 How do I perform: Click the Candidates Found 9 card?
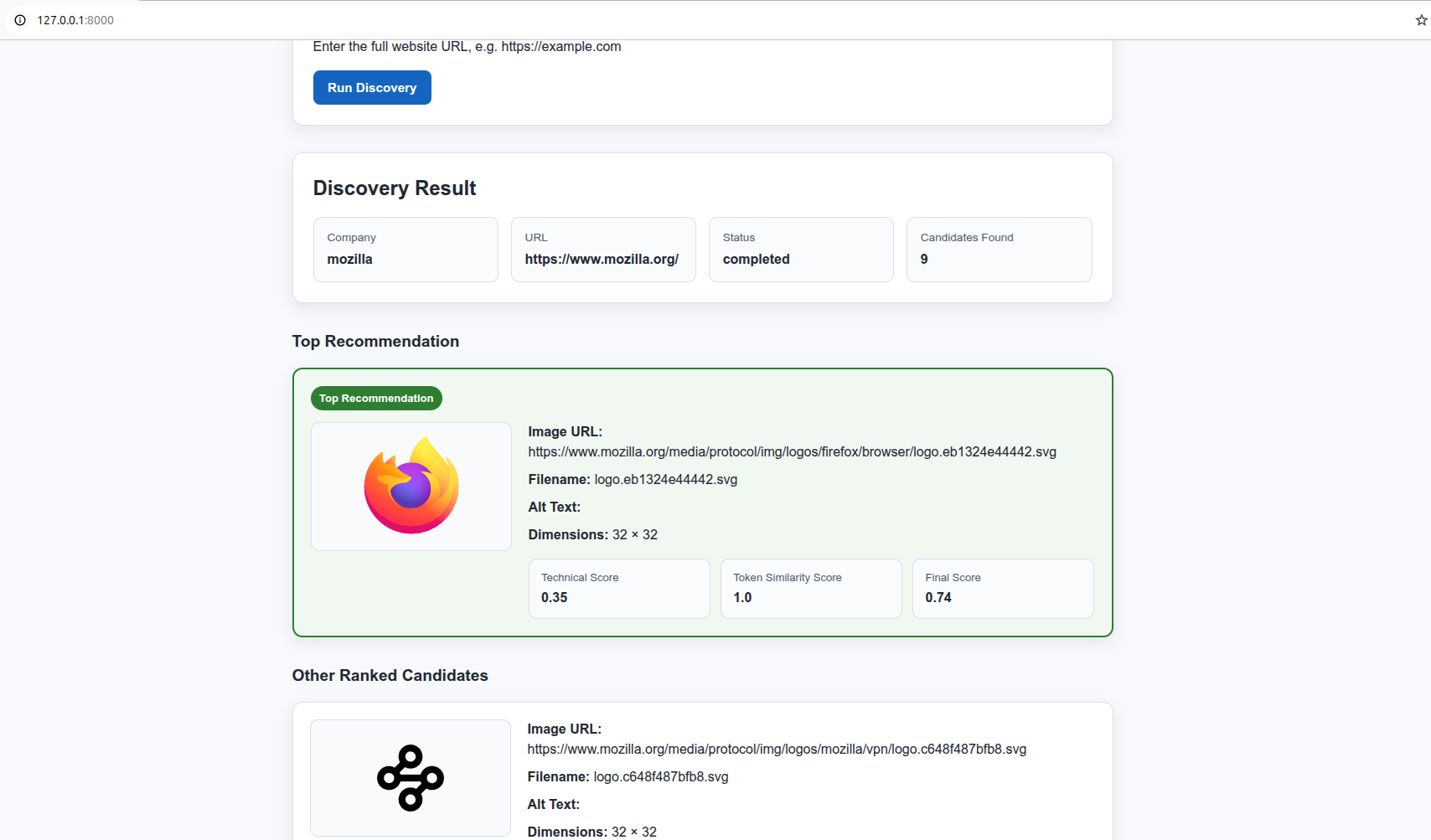(x=1000, y=250)
